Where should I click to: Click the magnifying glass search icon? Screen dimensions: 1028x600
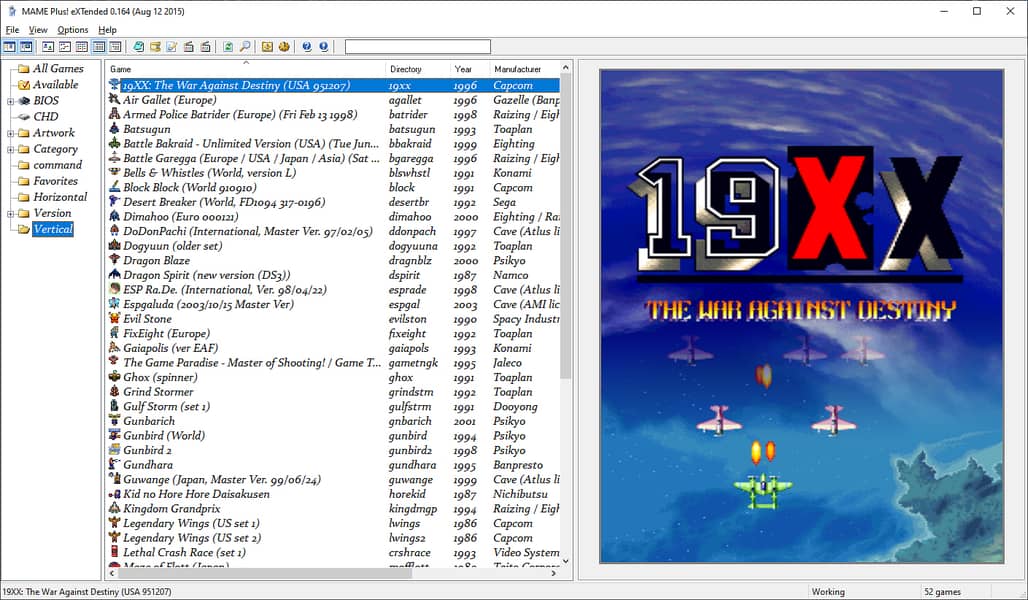click(245, 47)
